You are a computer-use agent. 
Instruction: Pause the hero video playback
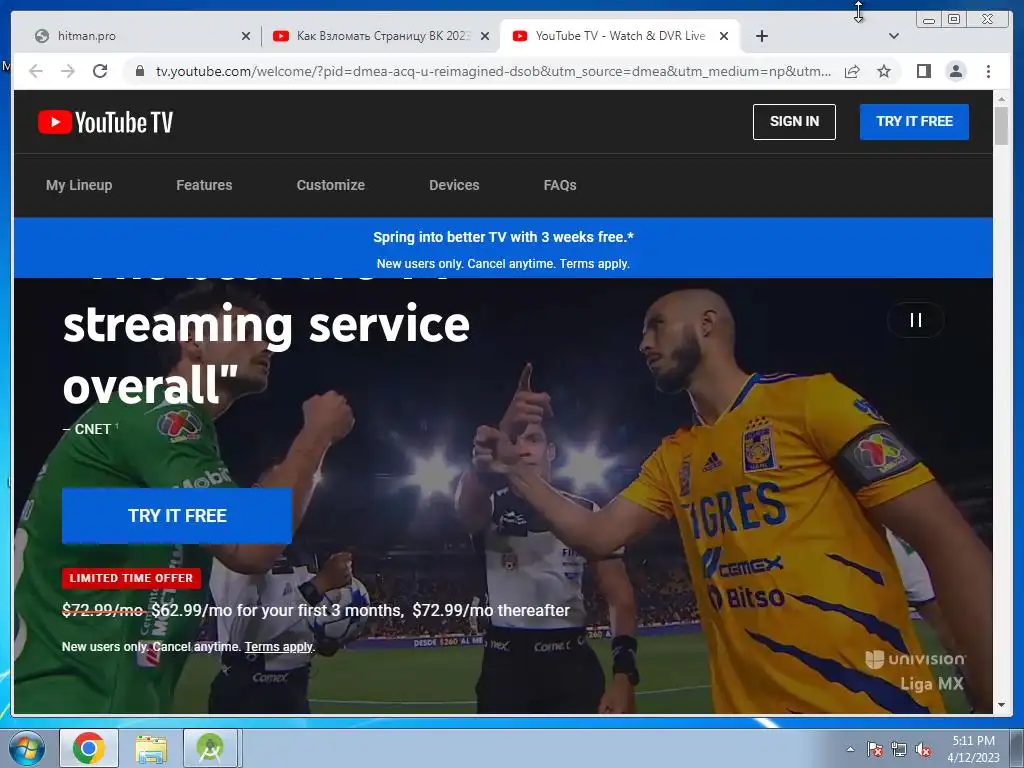point(916,320)
